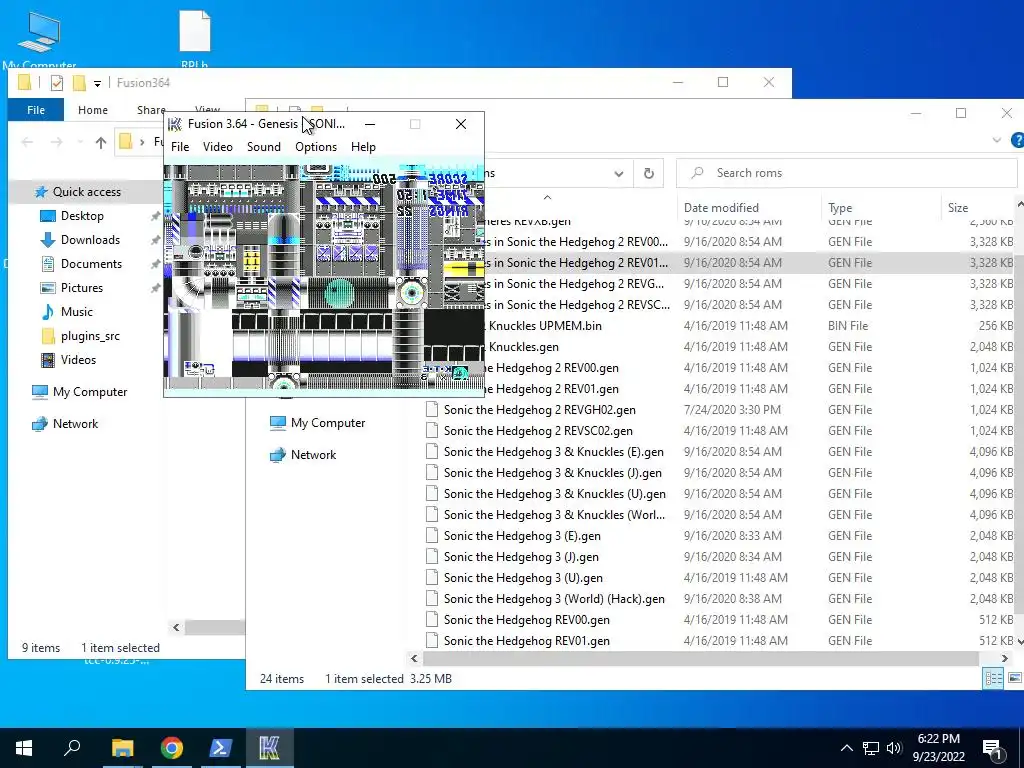Select the Knuckles UPMEM.bin file row
Screen dimensions: 1024x768
pyautogui.click(x=750, y=326)
